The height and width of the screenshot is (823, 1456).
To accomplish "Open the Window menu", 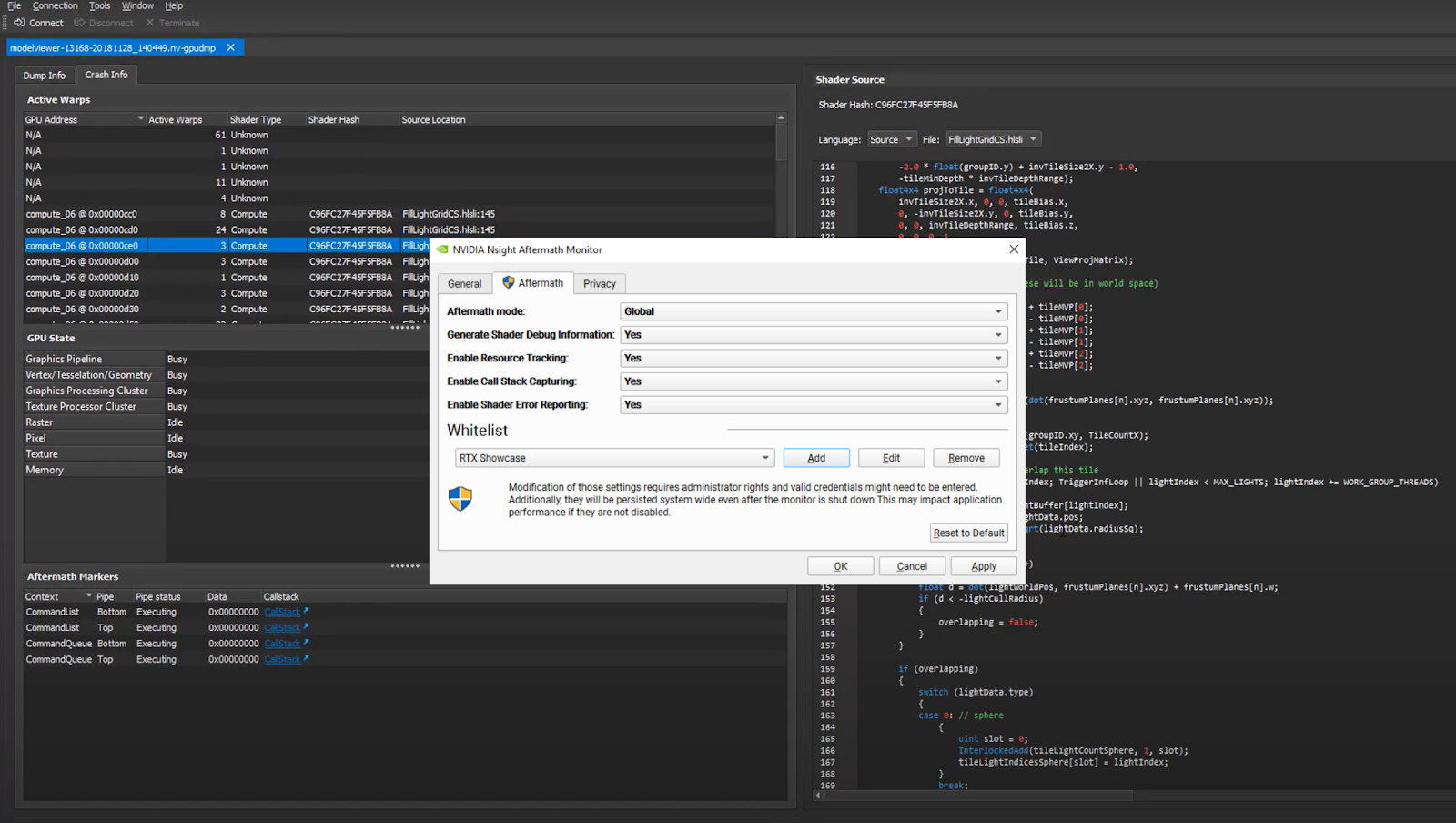I will [138, 5].
